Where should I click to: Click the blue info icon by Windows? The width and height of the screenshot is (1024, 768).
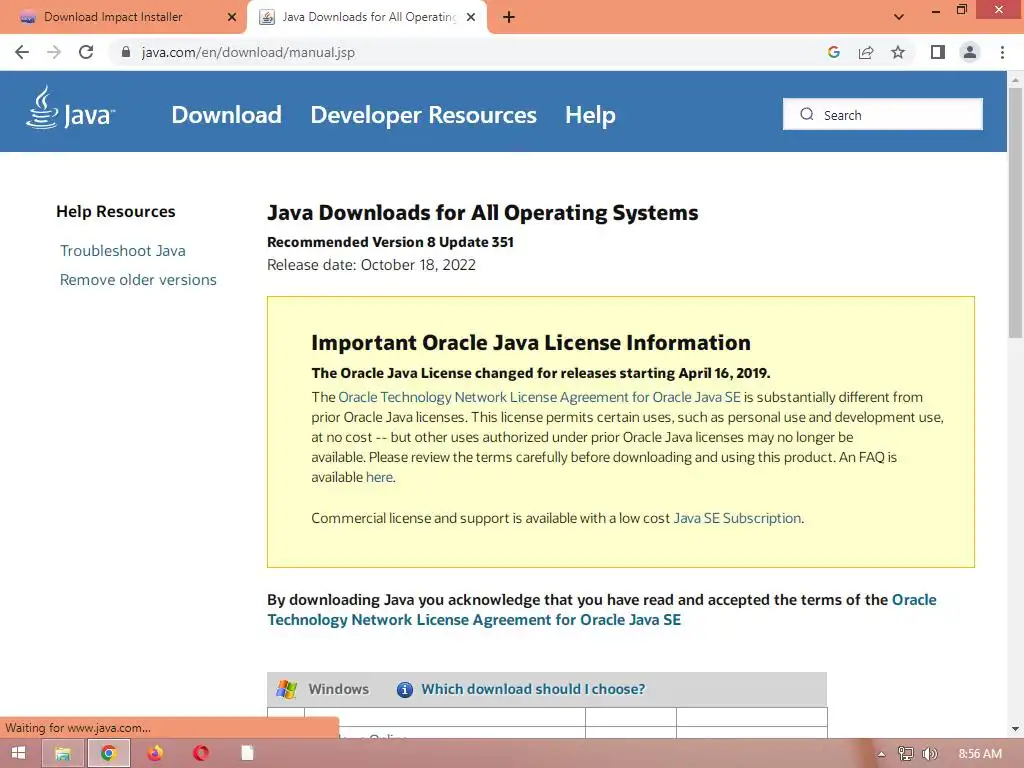point(405,690)
